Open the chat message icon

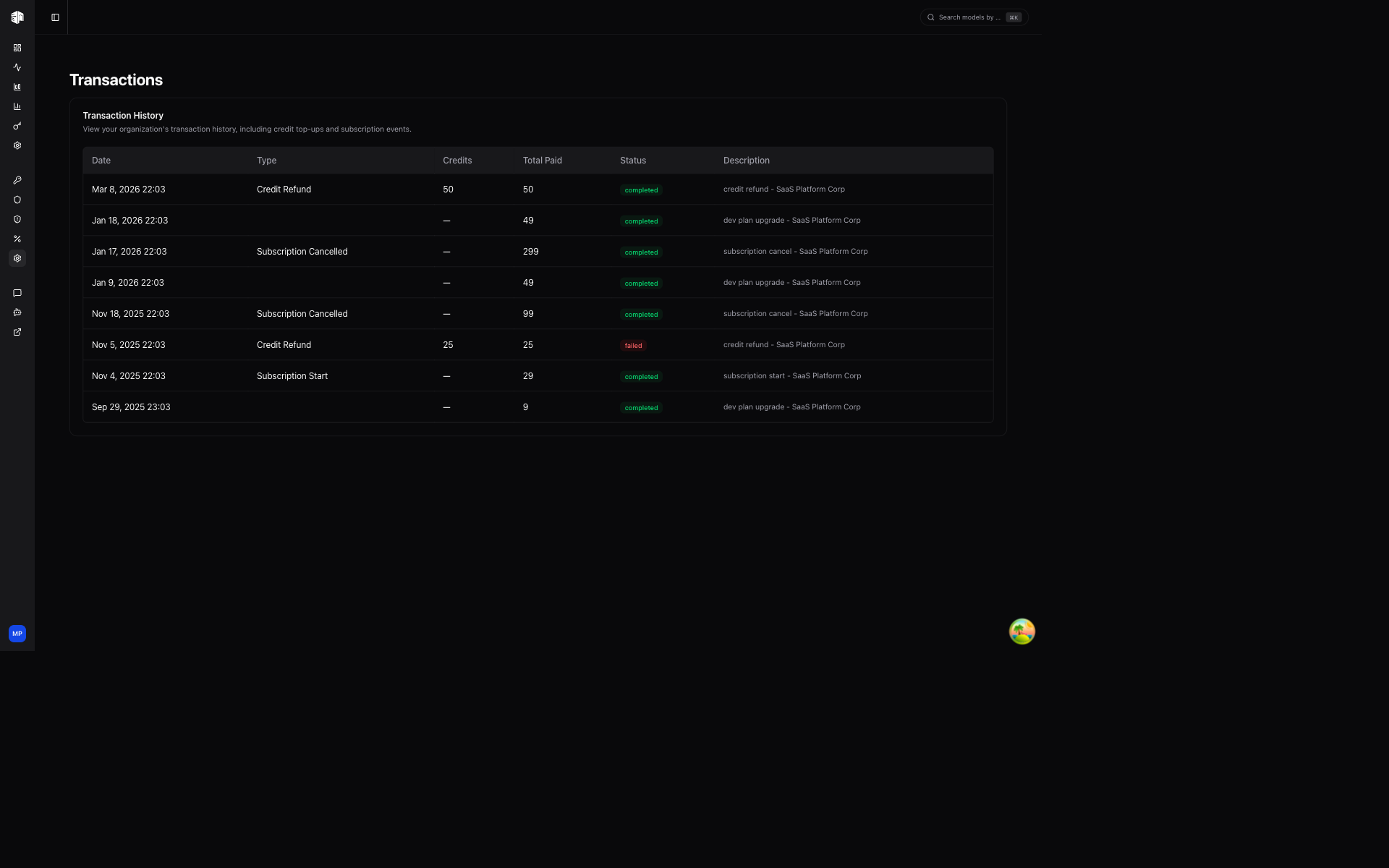17,293
